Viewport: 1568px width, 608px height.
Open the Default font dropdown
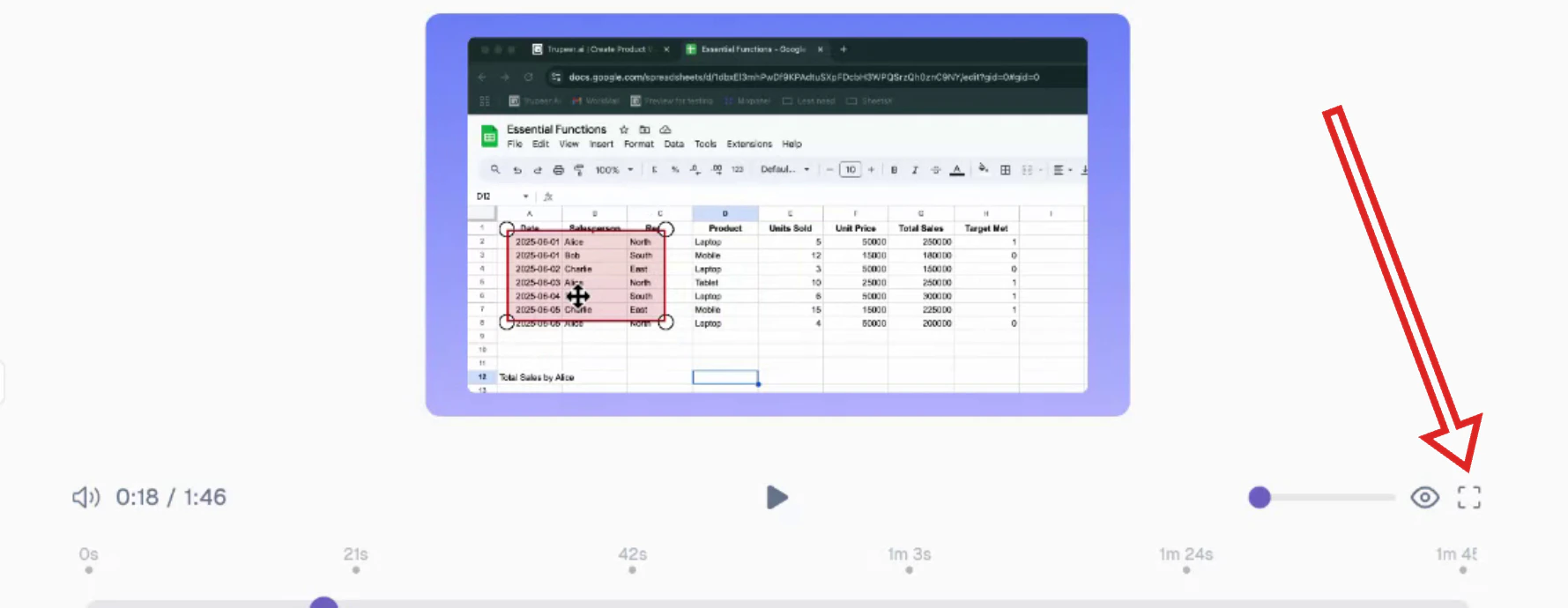(x=784, y=169)
